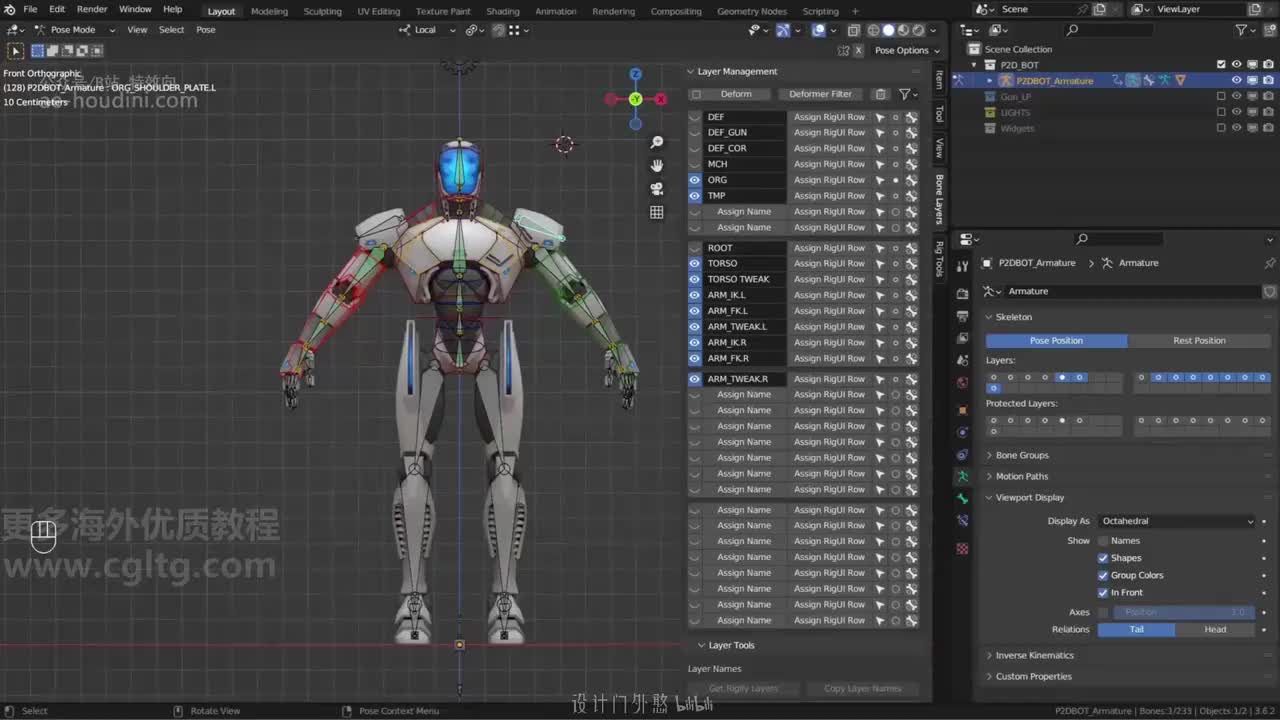Expand the Bone Groups panel
Viewport: 1280px width, 720px height.
click(1021, 455)
